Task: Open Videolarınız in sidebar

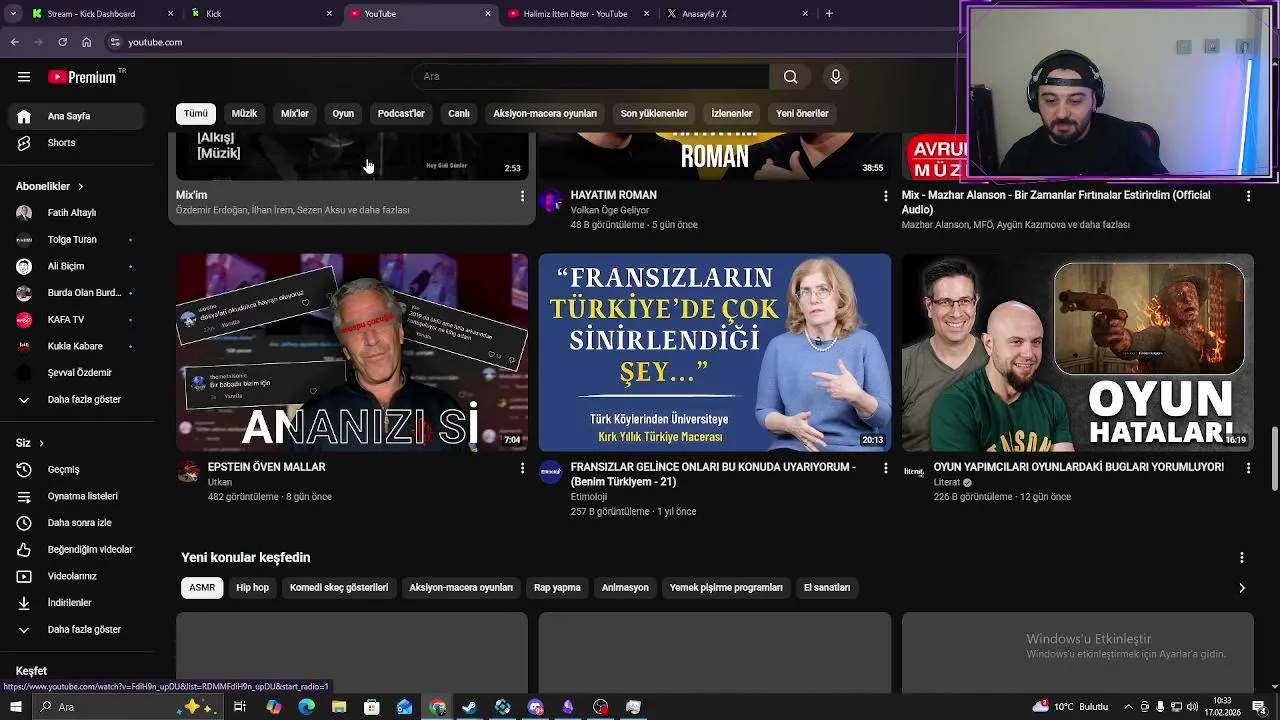Action: pos(77,576)
